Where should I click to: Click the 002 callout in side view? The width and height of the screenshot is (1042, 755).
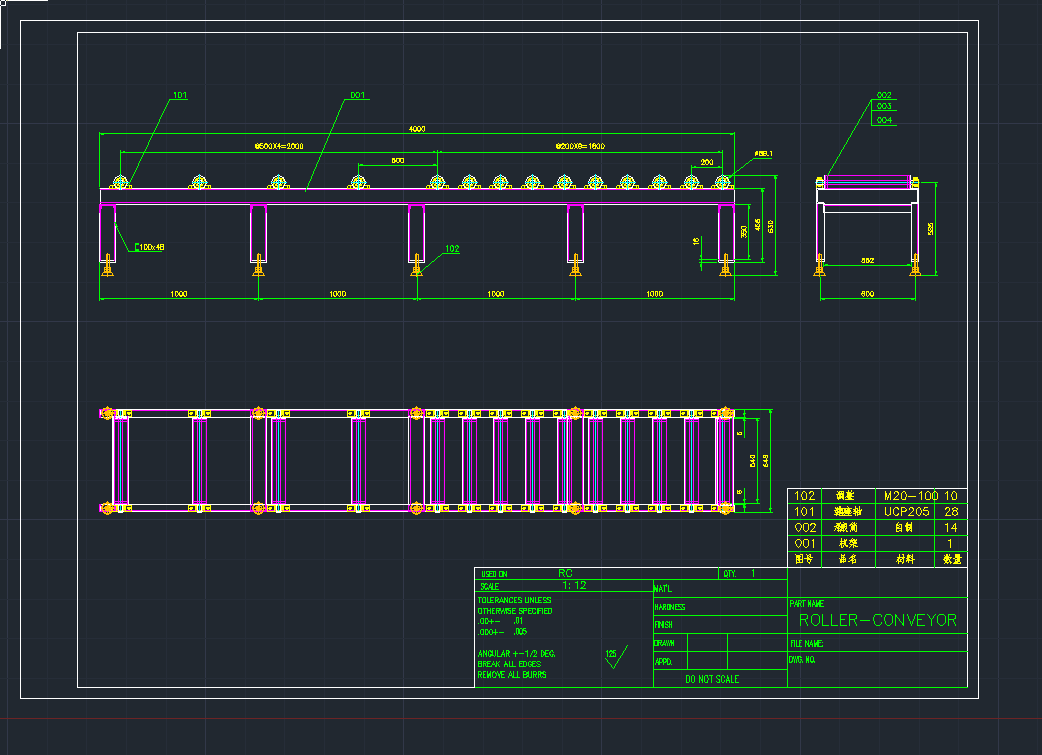884,95
